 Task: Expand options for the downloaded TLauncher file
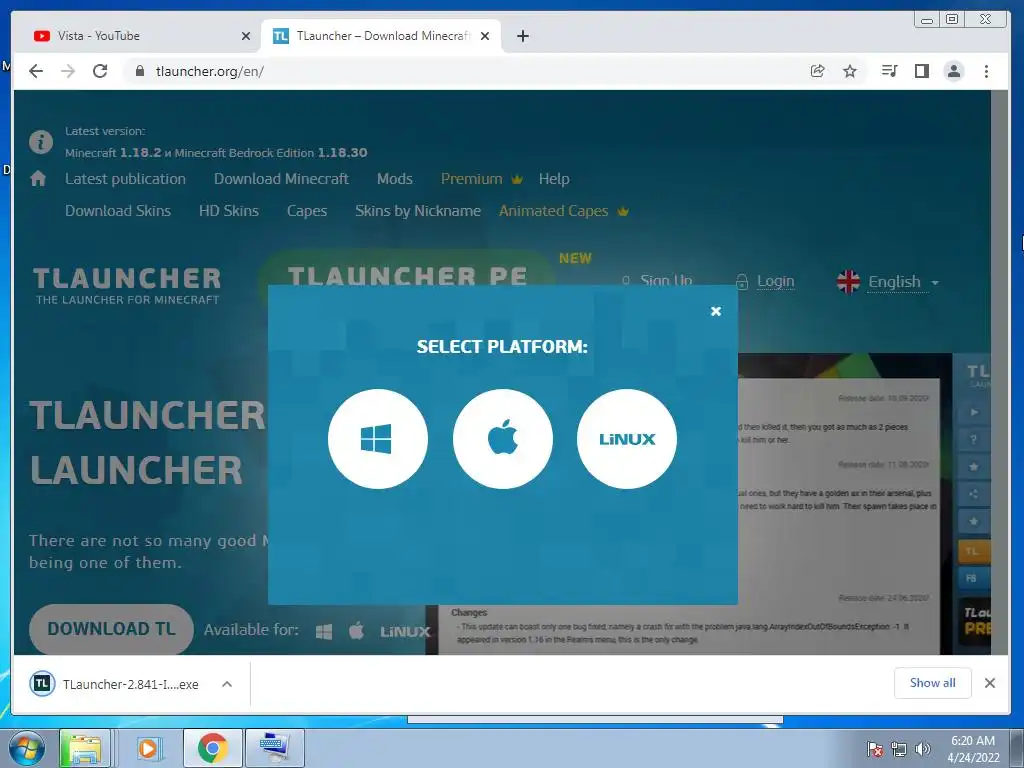227,684
